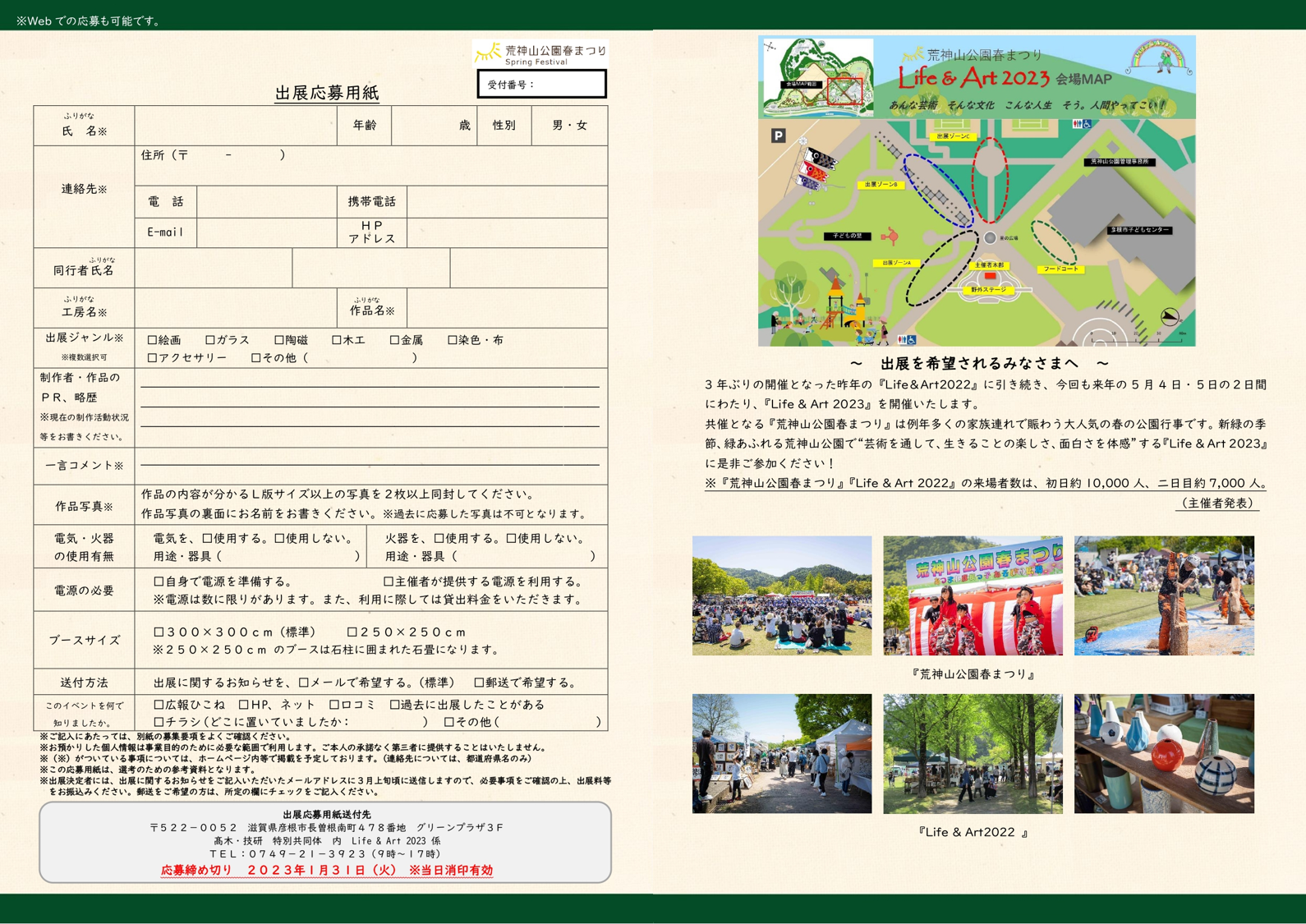Tick the アクセサリー genre checkbox
The image size is (1306, 924).
152,358
